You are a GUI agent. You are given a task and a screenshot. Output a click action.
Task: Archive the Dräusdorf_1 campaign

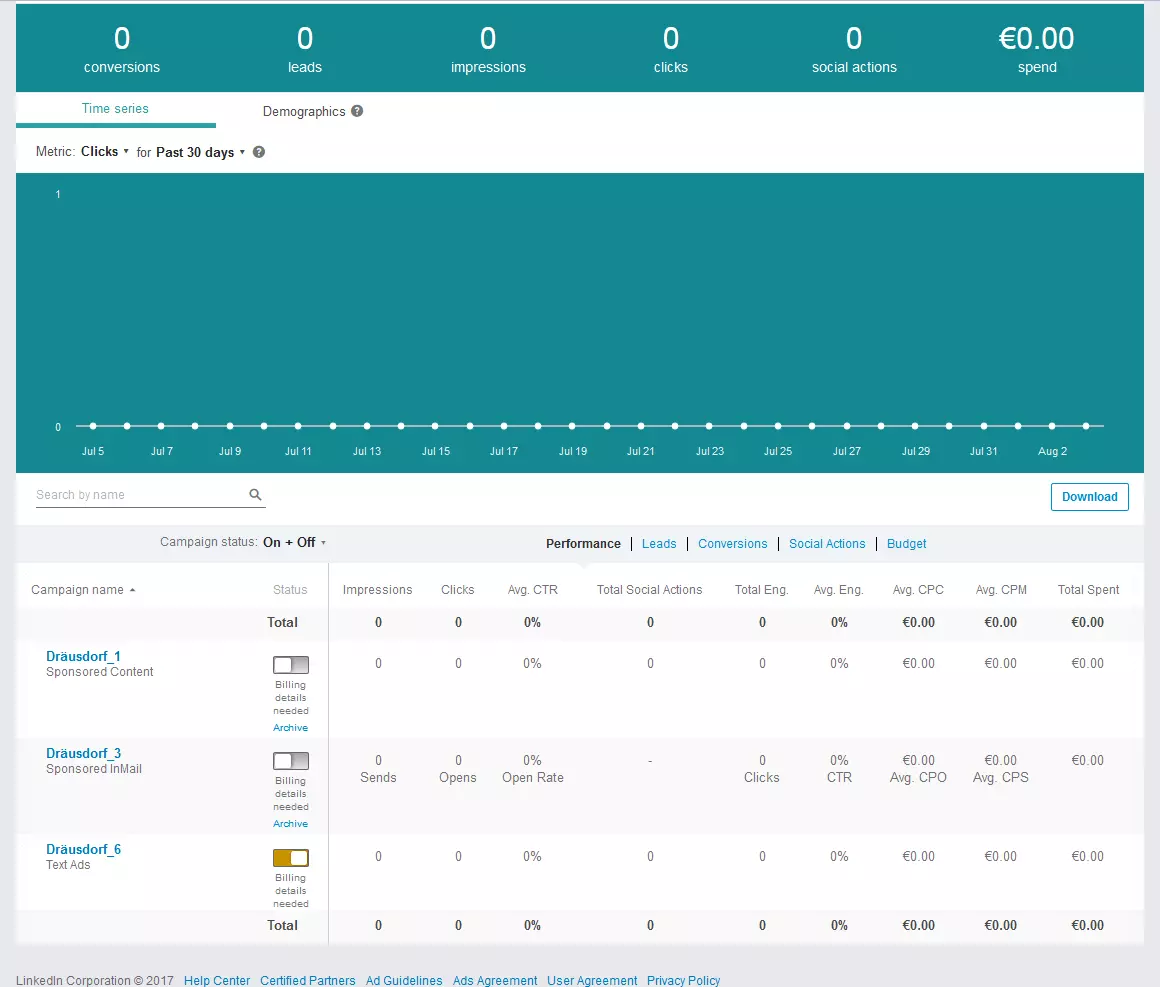pos(291,727)
